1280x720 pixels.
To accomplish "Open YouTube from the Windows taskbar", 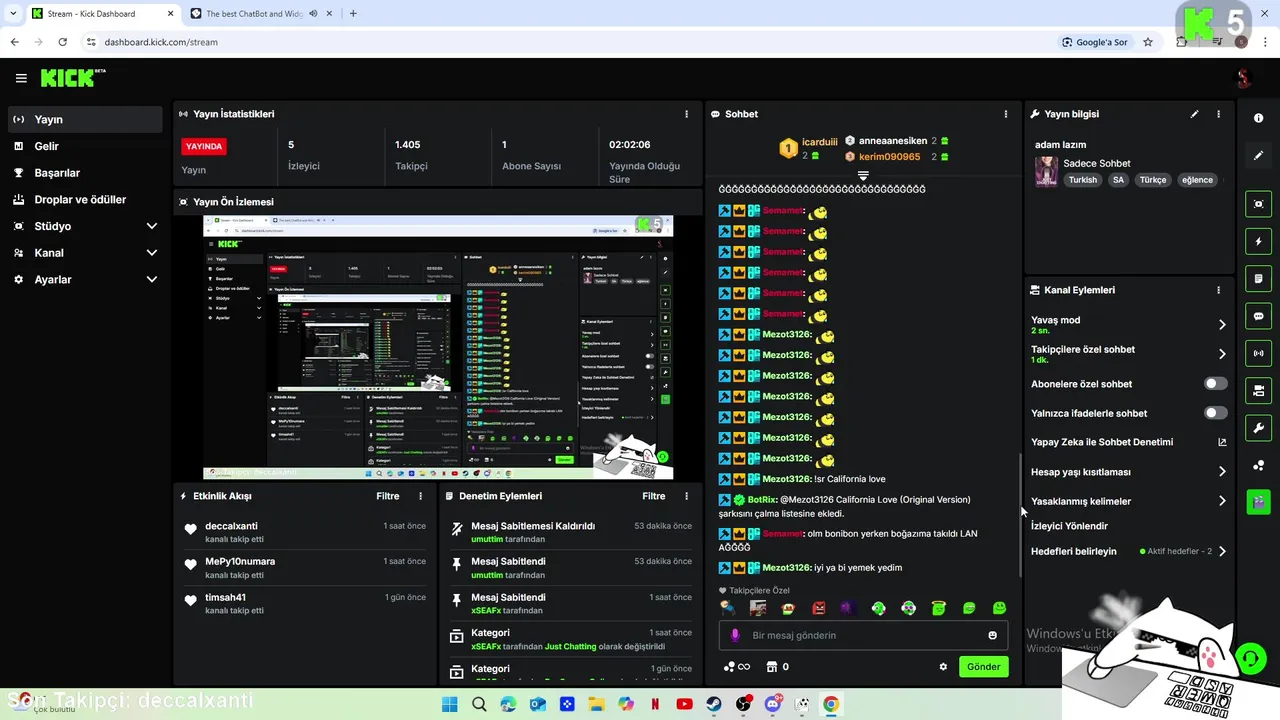I will pyautogui.click(x=684, y=704).
